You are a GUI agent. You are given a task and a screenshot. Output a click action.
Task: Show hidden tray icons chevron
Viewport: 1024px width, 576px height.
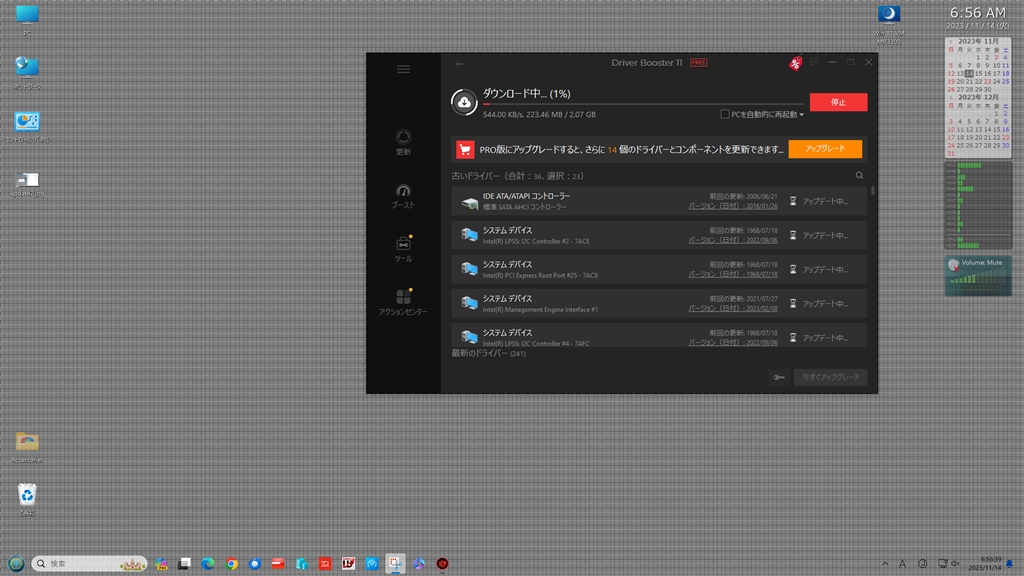(x=885, y=564)
